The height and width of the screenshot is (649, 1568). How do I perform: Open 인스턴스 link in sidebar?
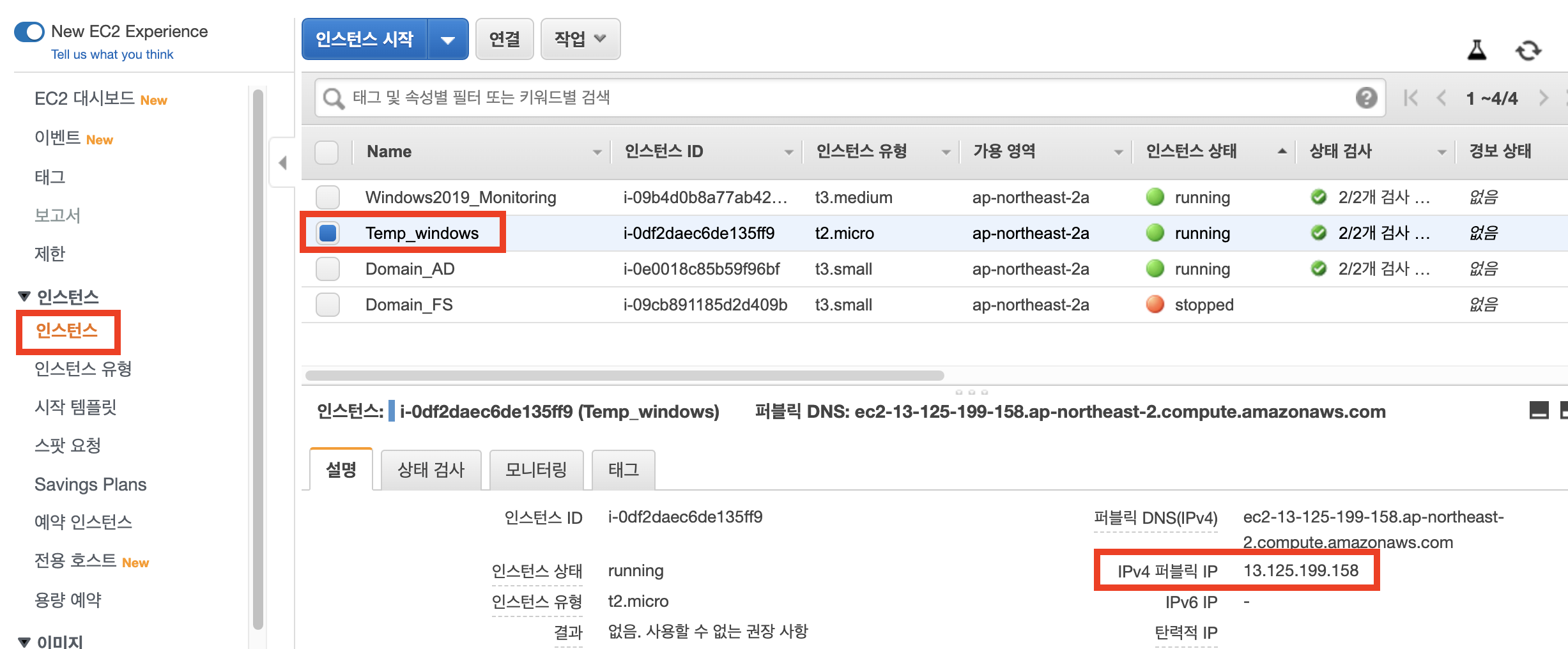click(67, 330)
